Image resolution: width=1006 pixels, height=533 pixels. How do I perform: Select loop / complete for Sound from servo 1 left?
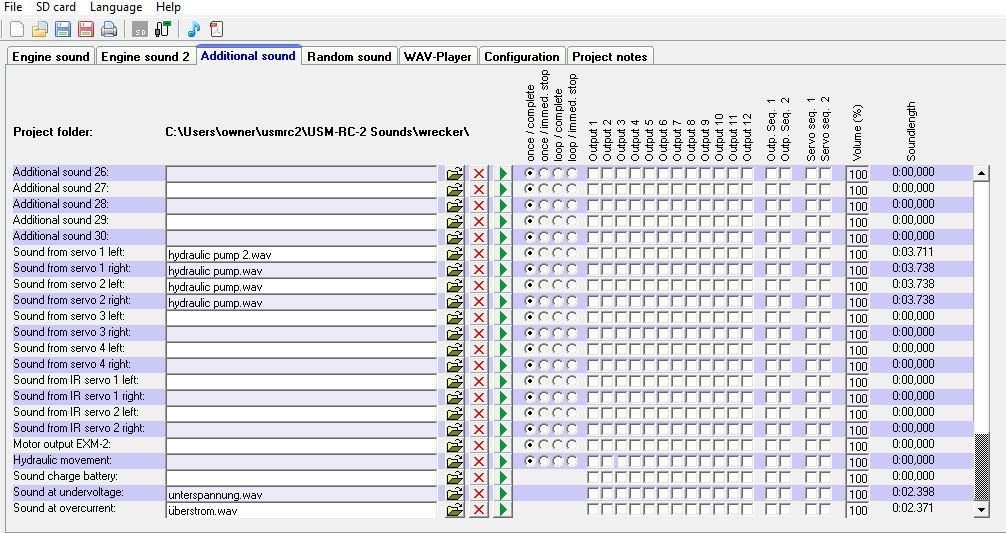coord(558,253)
